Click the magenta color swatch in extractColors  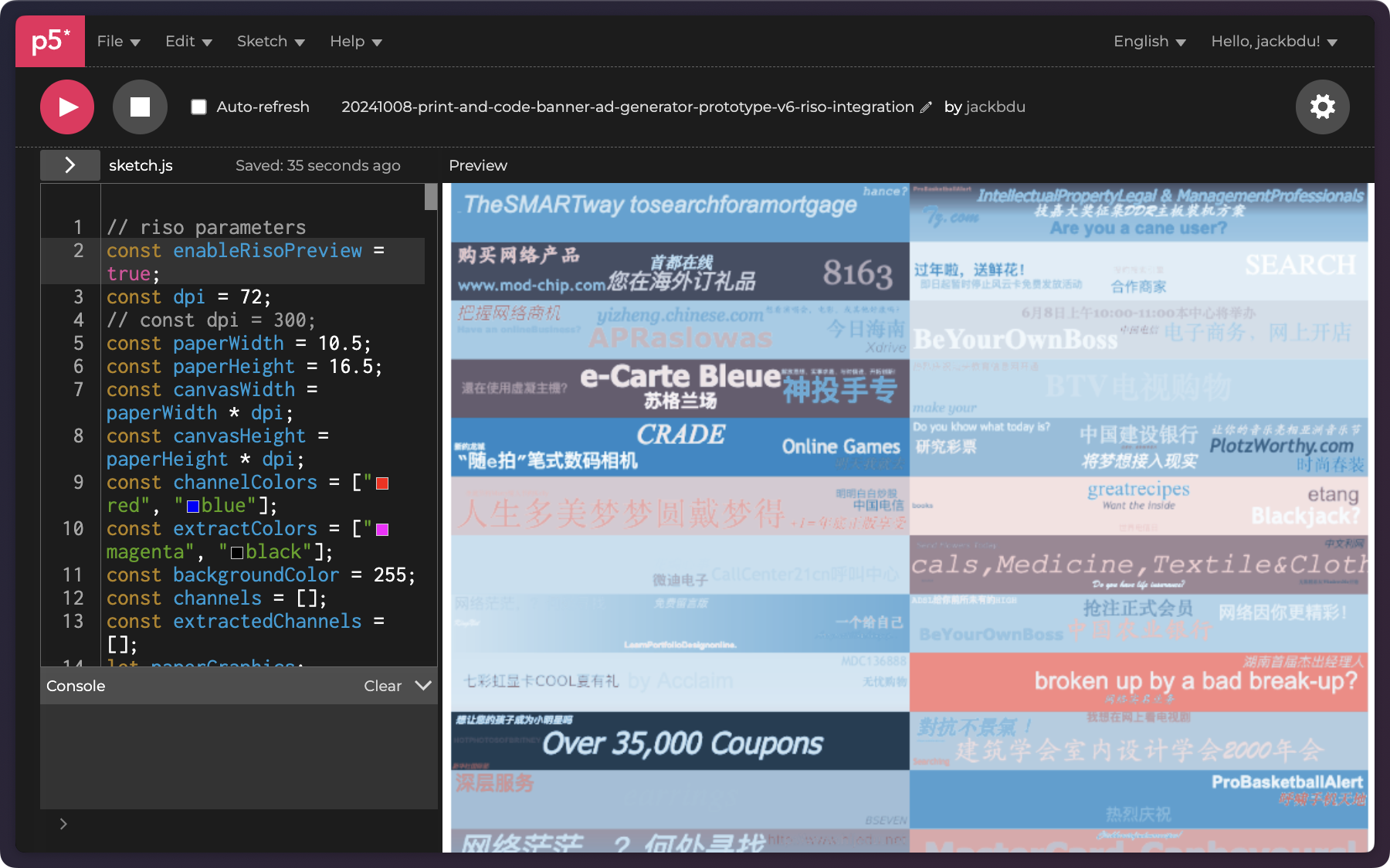[x=382, y=530]
